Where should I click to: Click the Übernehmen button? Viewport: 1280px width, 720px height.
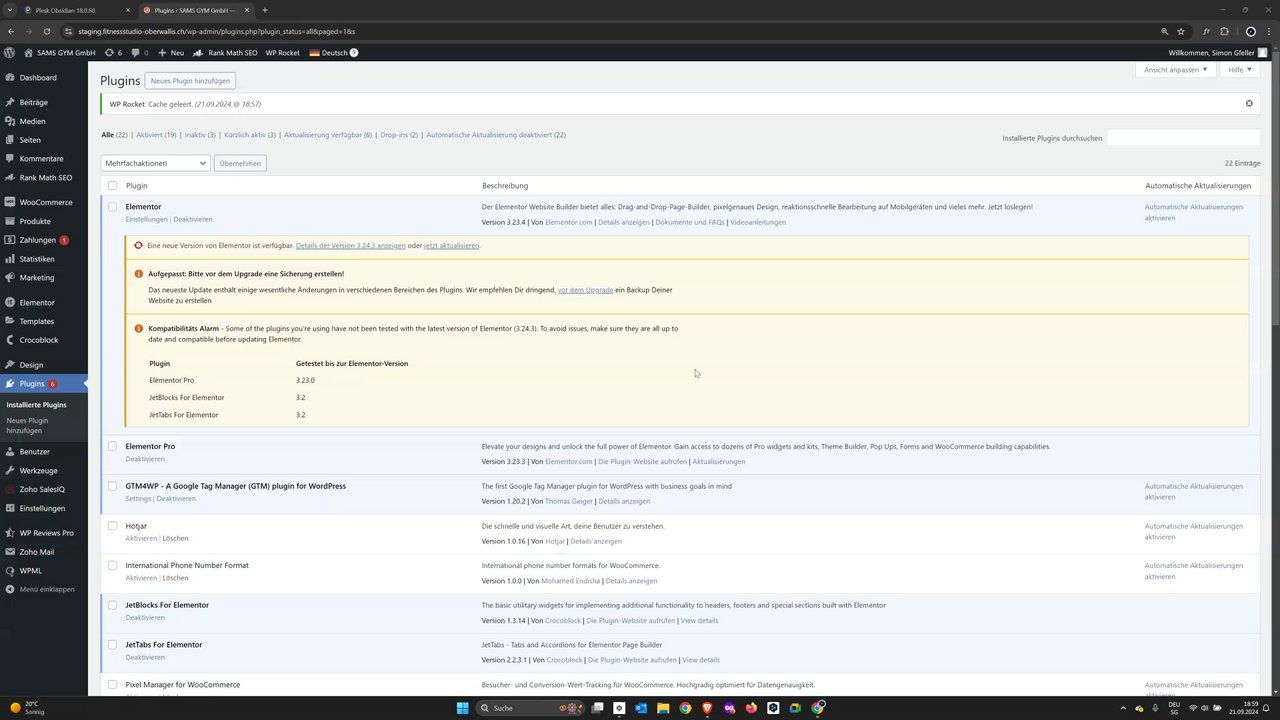click(x=240, y=163)
